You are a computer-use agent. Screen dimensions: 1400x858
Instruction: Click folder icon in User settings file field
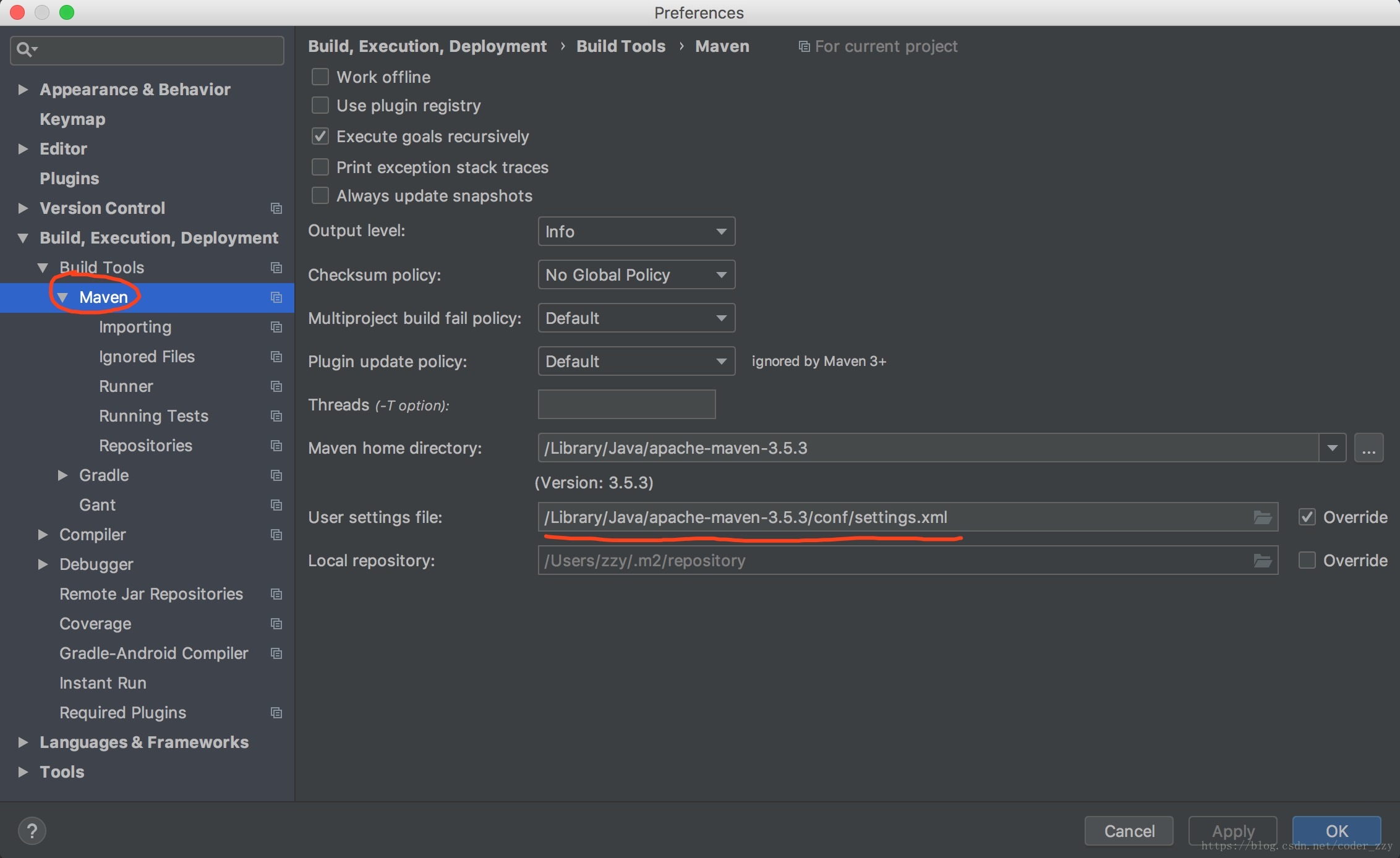point(1262,517)
